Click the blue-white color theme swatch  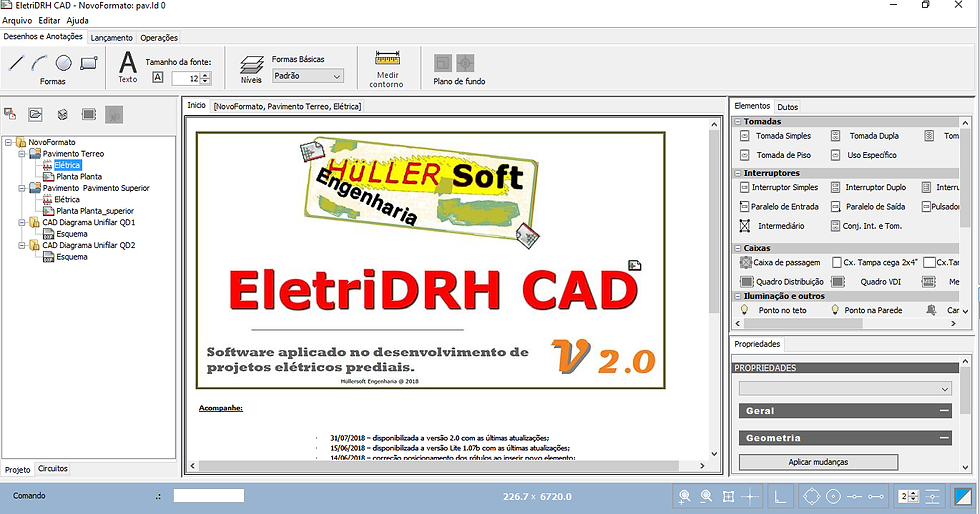pos(962,496)
